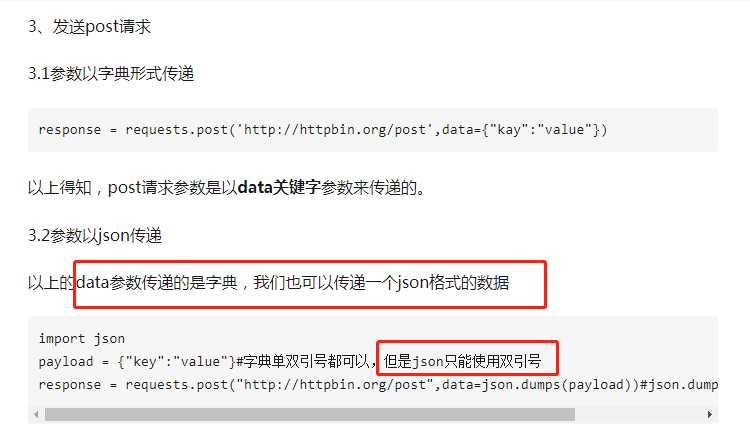Click the bold "data关键字" text
Screen dimensions: 750x440
pos(279,187)
